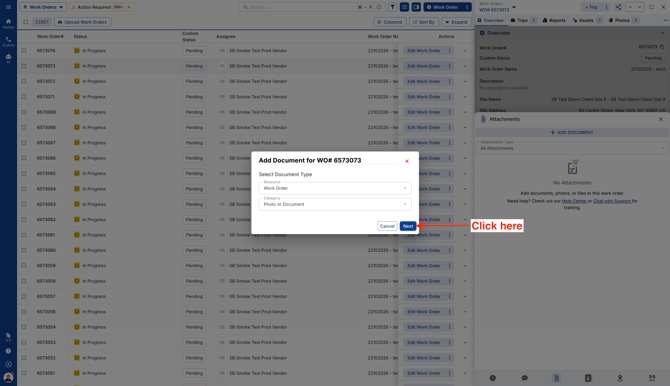Click the filter funnel icon
Image resolution: width=670 pixels, height=386 pixels.
(x=392, y=7)
